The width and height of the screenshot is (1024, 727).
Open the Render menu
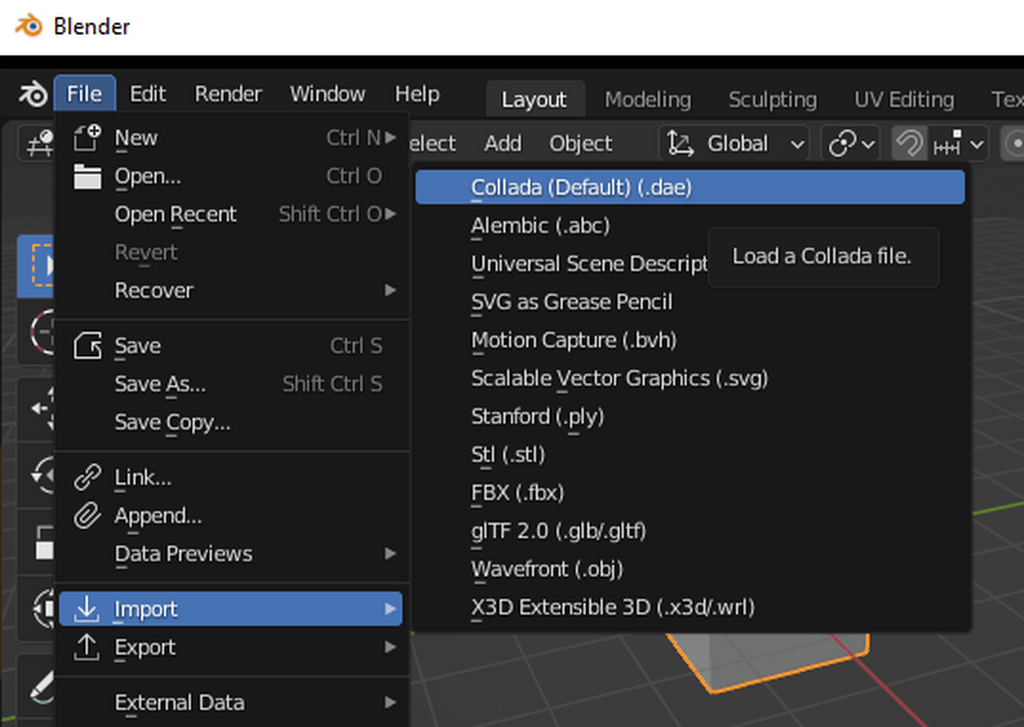[228, 94]
